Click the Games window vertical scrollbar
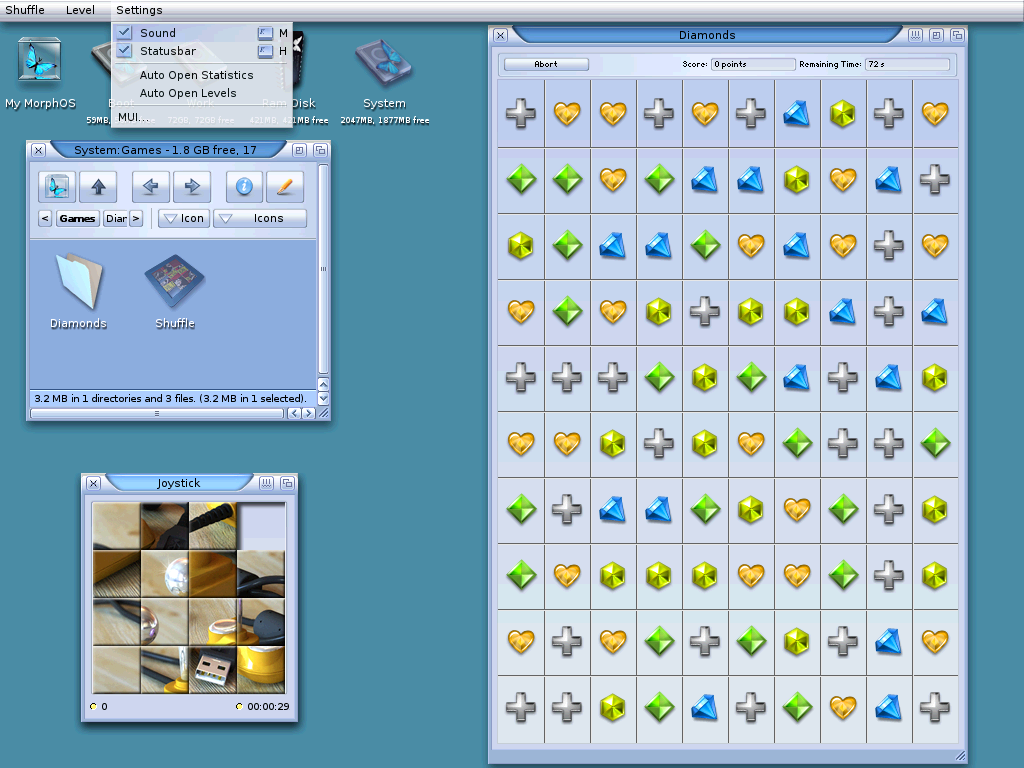This screenshot has width=1024, height=768. [323, 269]
